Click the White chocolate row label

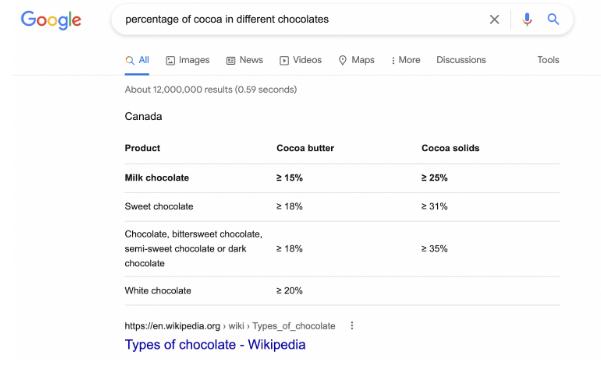pos(158,291)
